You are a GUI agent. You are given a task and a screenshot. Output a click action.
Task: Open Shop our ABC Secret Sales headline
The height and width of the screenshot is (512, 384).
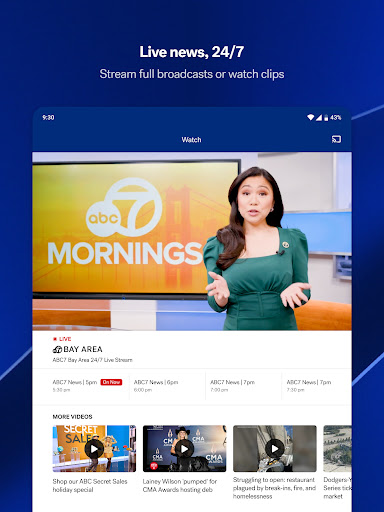click(90, 485)
